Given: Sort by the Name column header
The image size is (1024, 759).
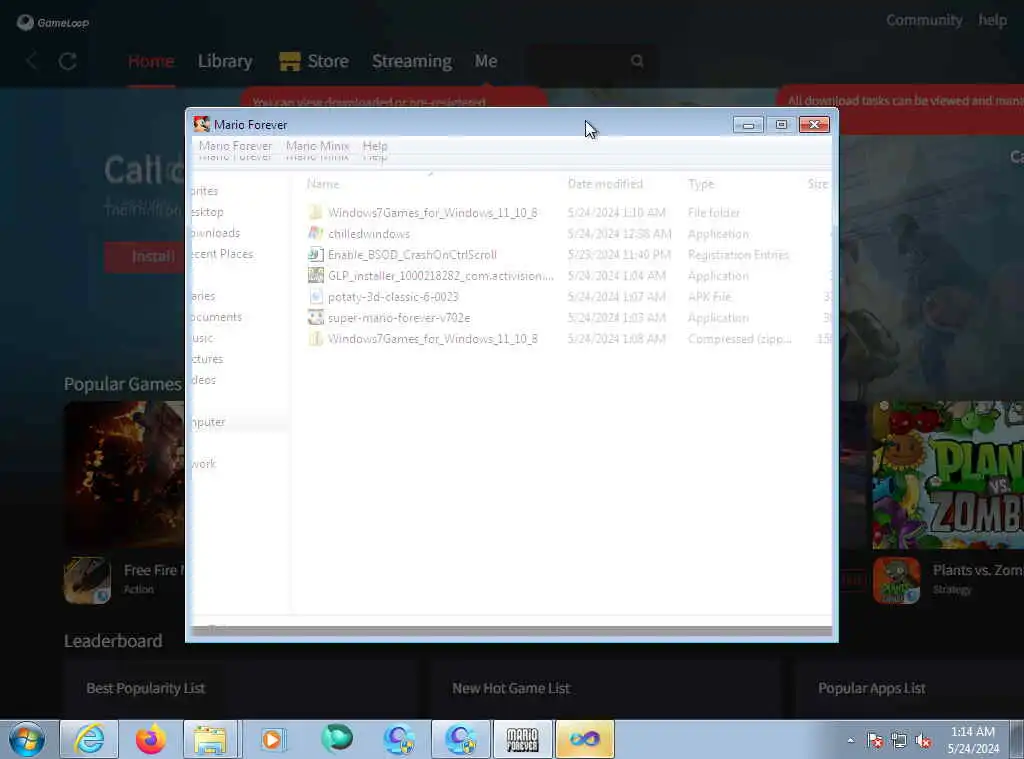Looking at the screenshot, I should (x=323, y=184).
